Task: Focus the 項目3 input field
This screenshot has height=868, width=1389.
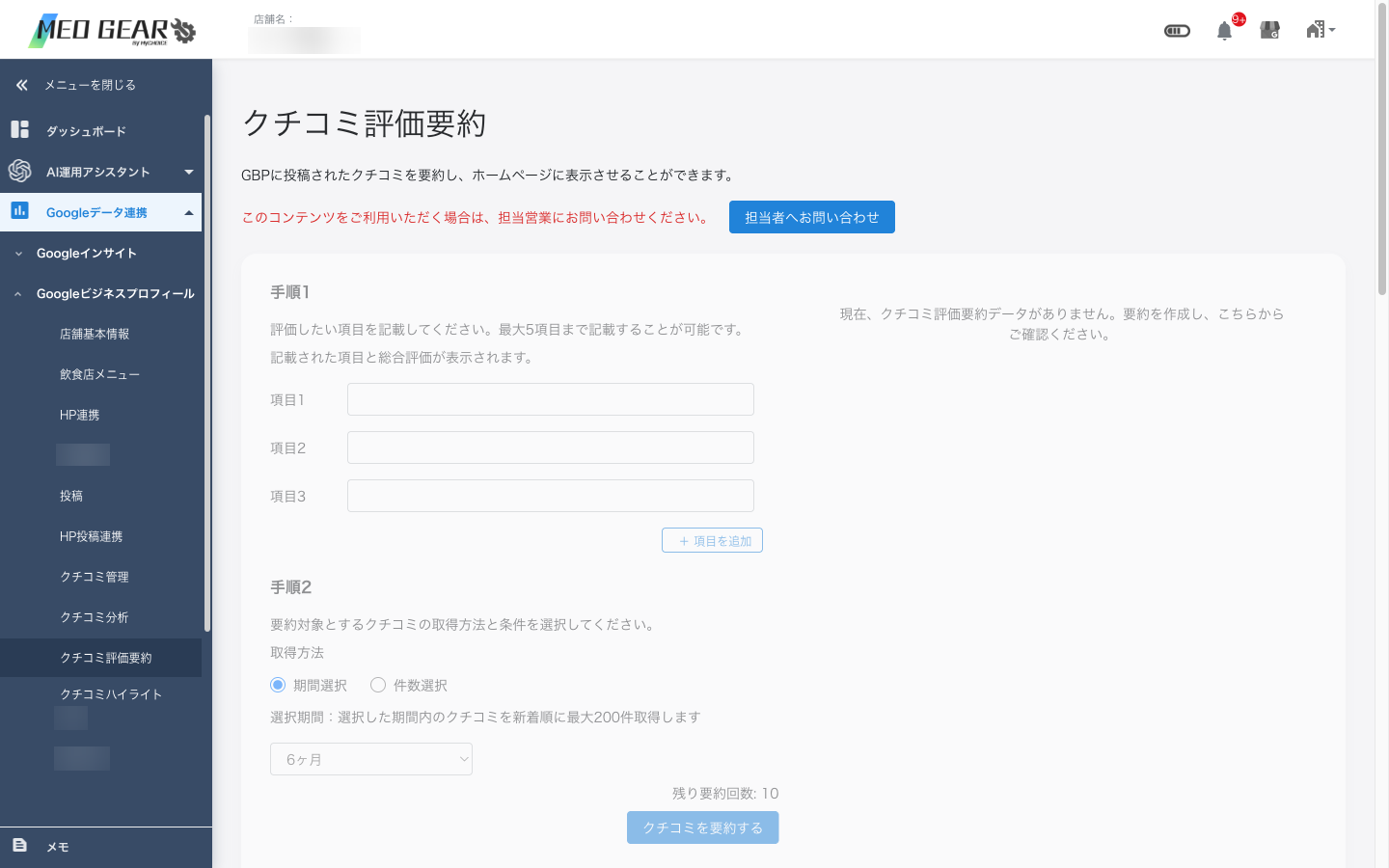Action: pyautogui.click(x=551, y=496)
